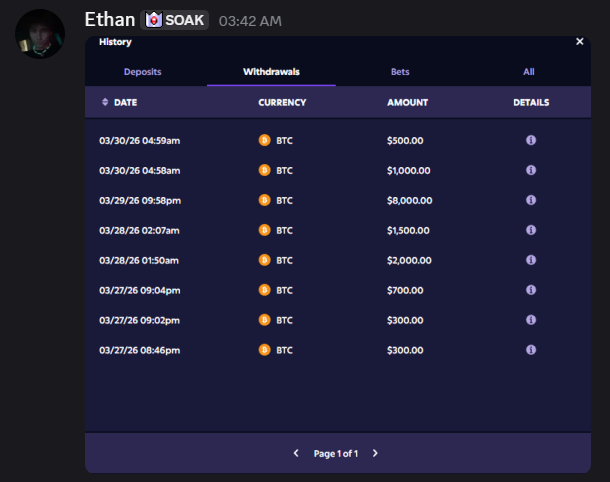The width and height of the screenshot is (610, 482).
Task: Open details for the 08:46pm $300.00 withdrawal
Action: pyautogui.click(x=531, y=350)
